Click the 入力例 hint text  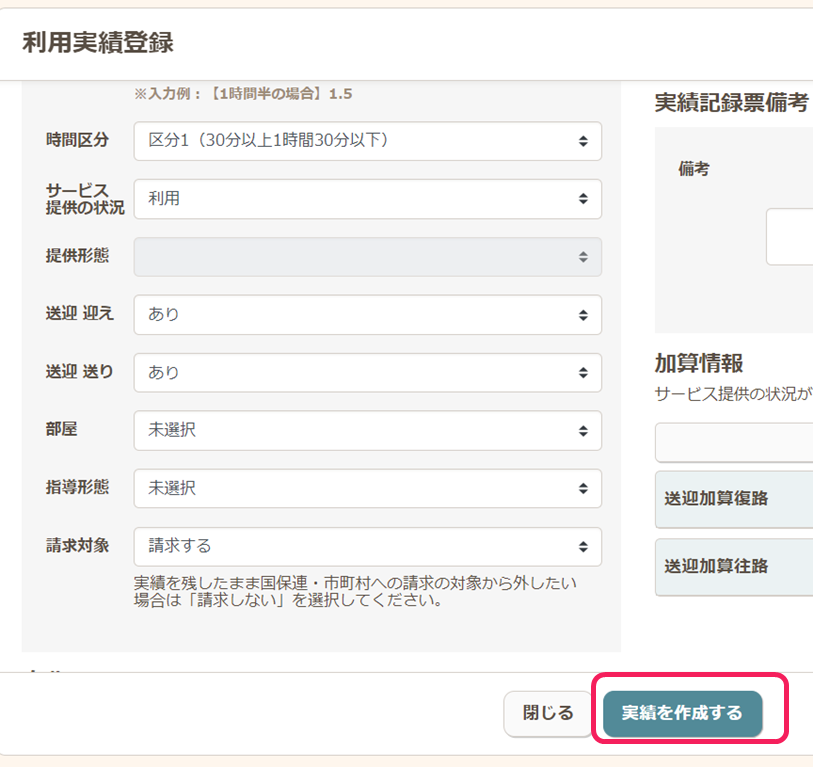point(243,94)
